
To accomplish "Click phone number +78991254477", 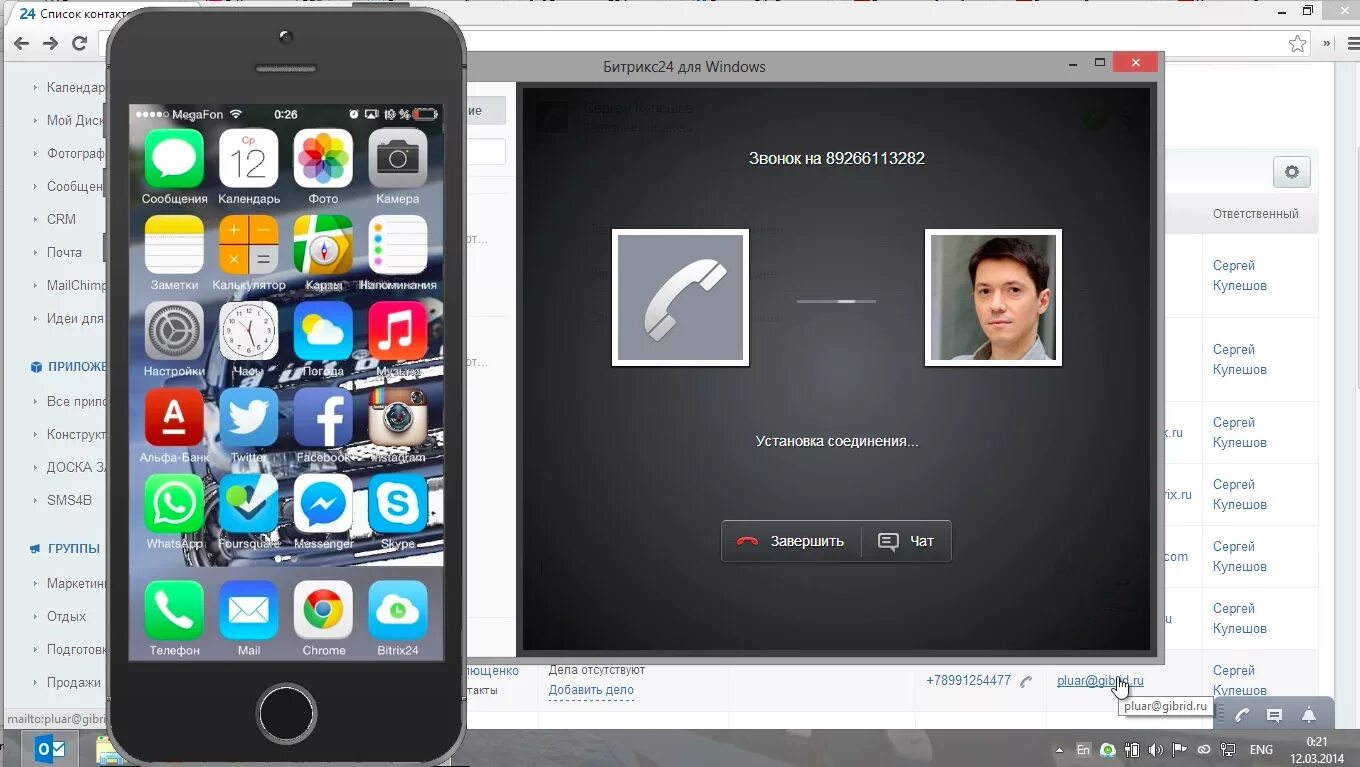I will (968, 681).
